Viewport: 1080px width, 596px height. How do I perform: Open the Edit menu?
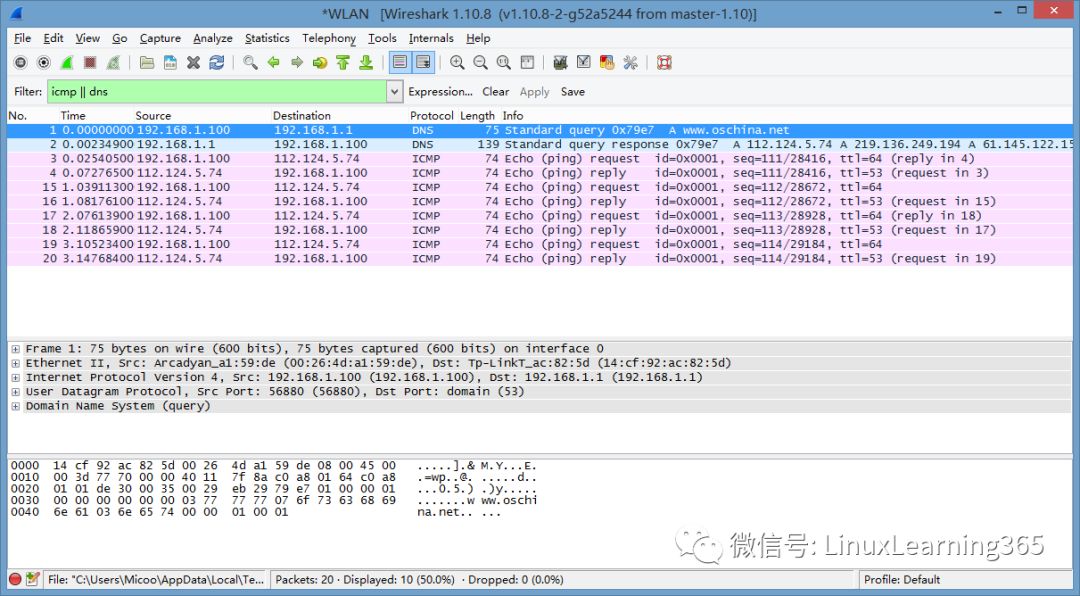(53, 38)
